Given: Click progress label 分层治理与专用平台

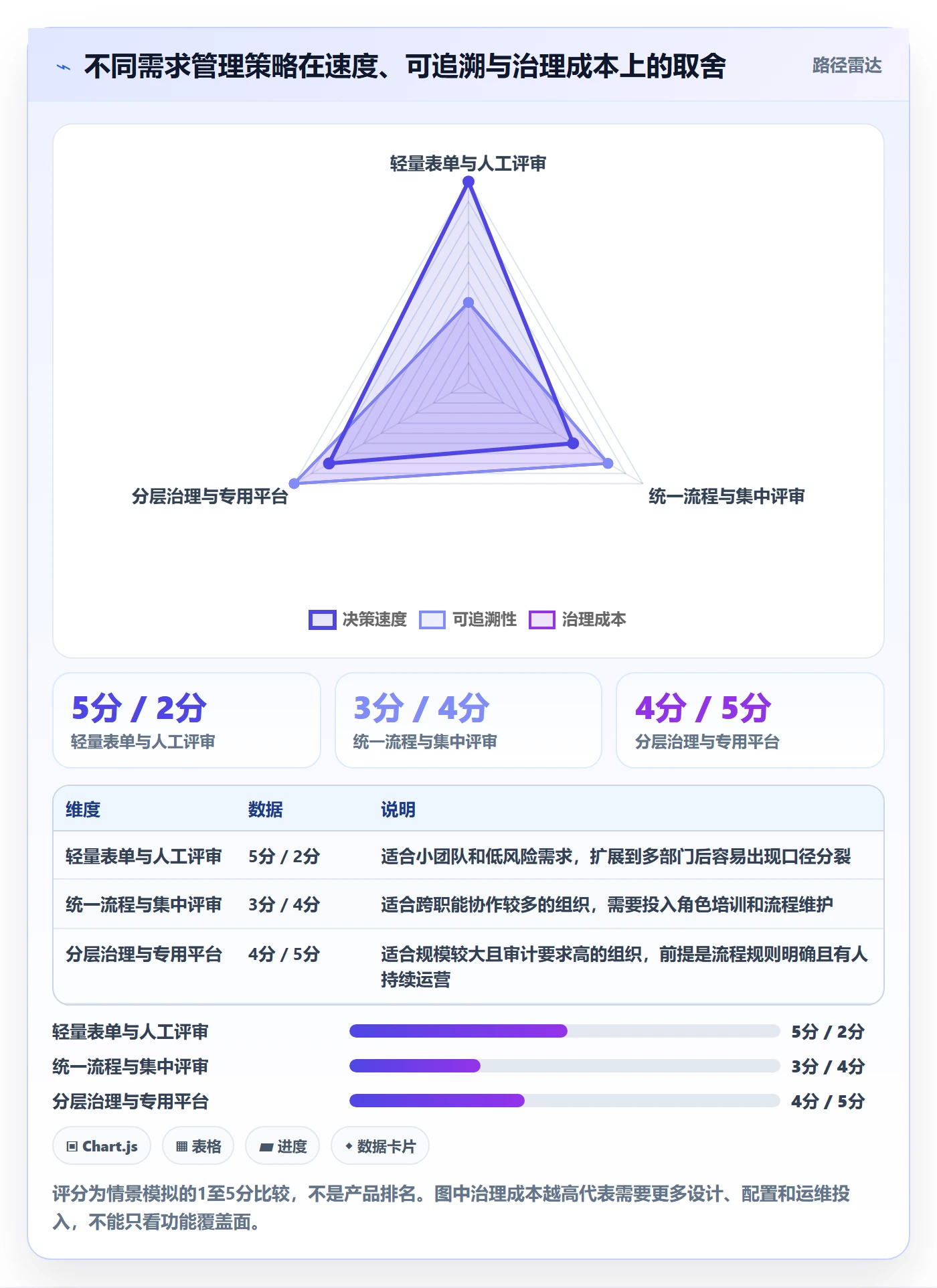Looking at the screenshot, I should 131,1101.
